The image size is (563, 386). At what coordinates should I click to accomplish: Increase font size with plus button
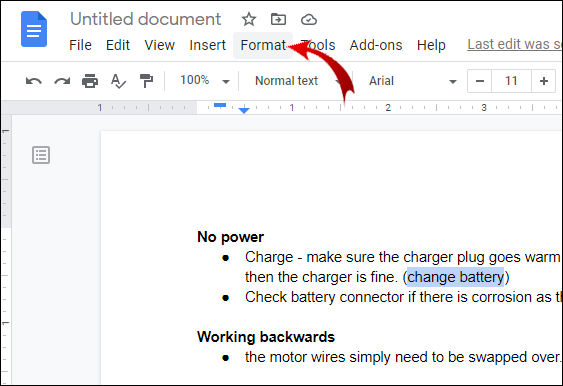tap(544, 81)
